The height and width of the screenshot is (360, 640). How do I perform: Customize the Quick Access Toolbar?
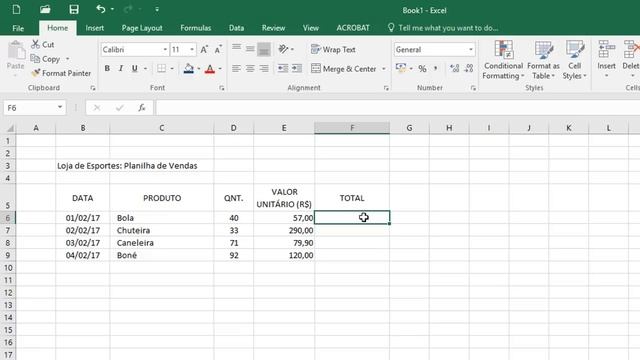pos(157,9)
